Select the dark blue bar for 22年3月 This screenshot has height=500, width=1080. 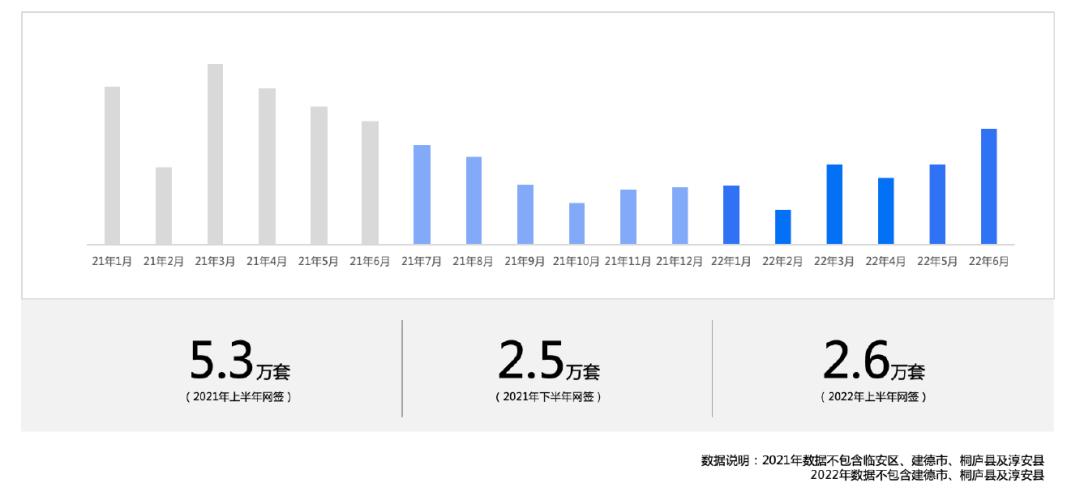click(834, 204)
